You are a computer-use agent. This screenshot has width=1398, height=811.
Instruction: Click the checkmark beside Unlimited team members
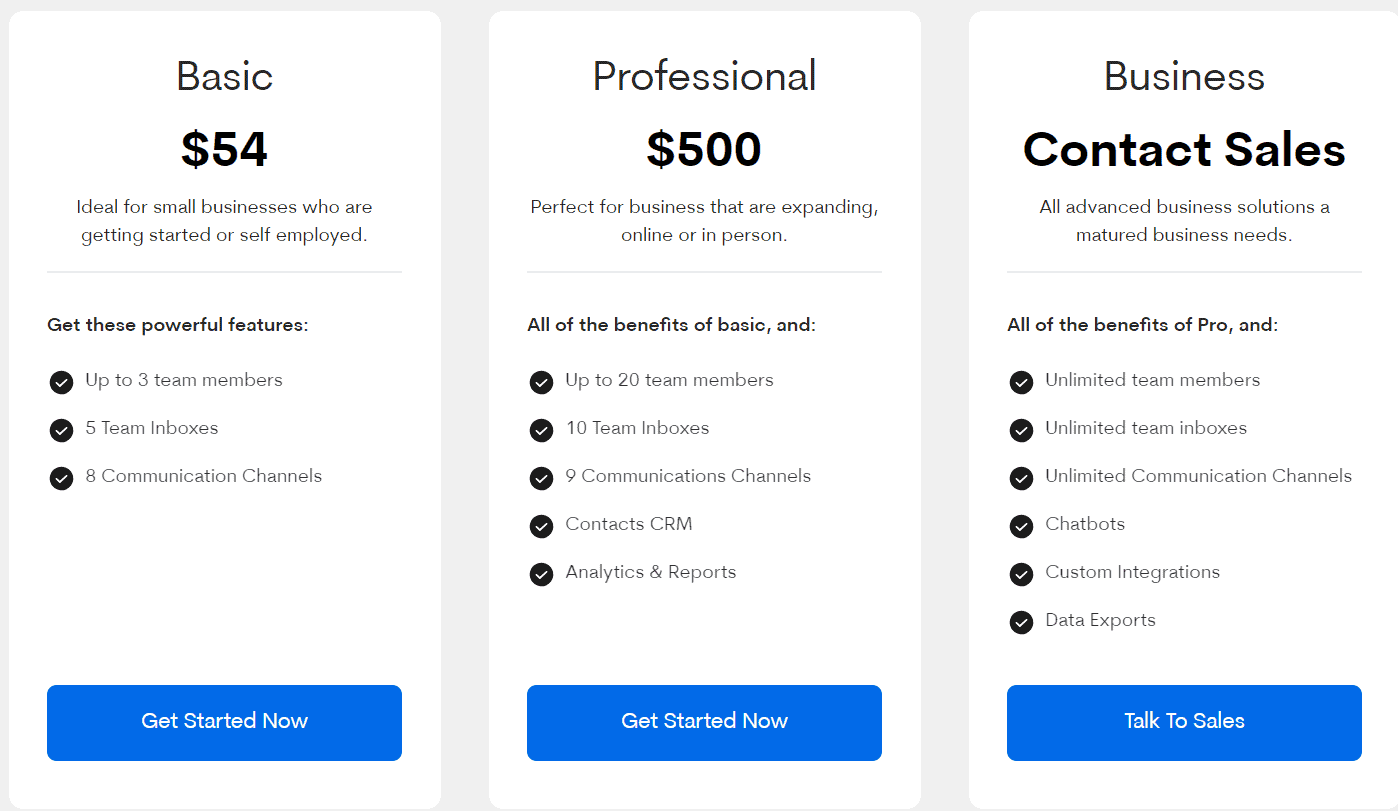tap(1021, 382)
